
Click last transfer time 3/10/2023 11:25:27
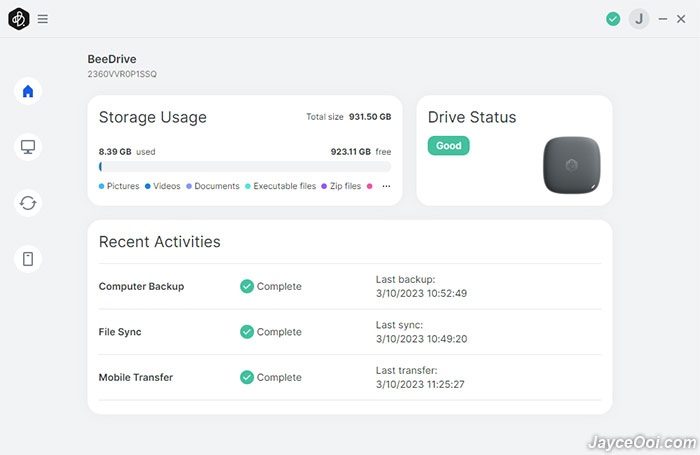(420, 384)
